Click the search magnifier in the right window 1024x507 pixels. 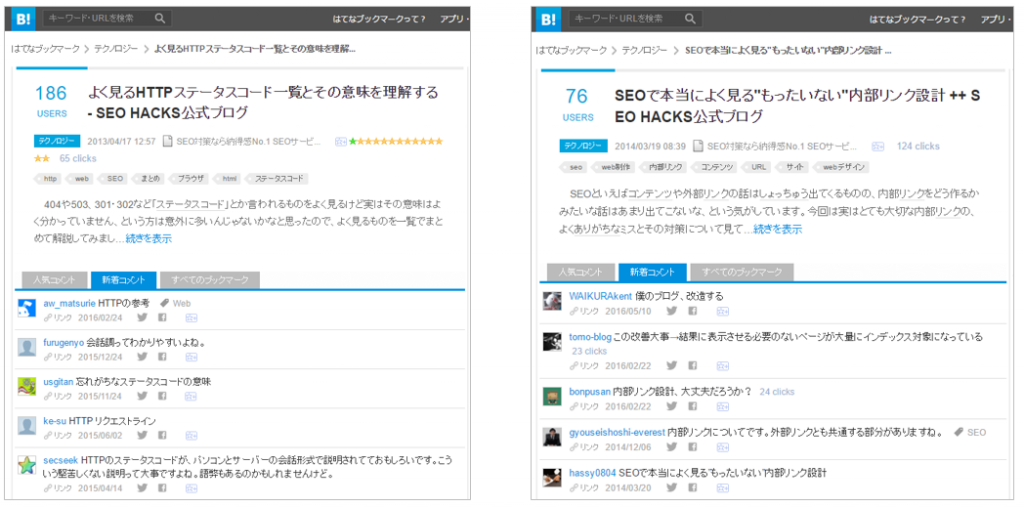click(690, 18)
